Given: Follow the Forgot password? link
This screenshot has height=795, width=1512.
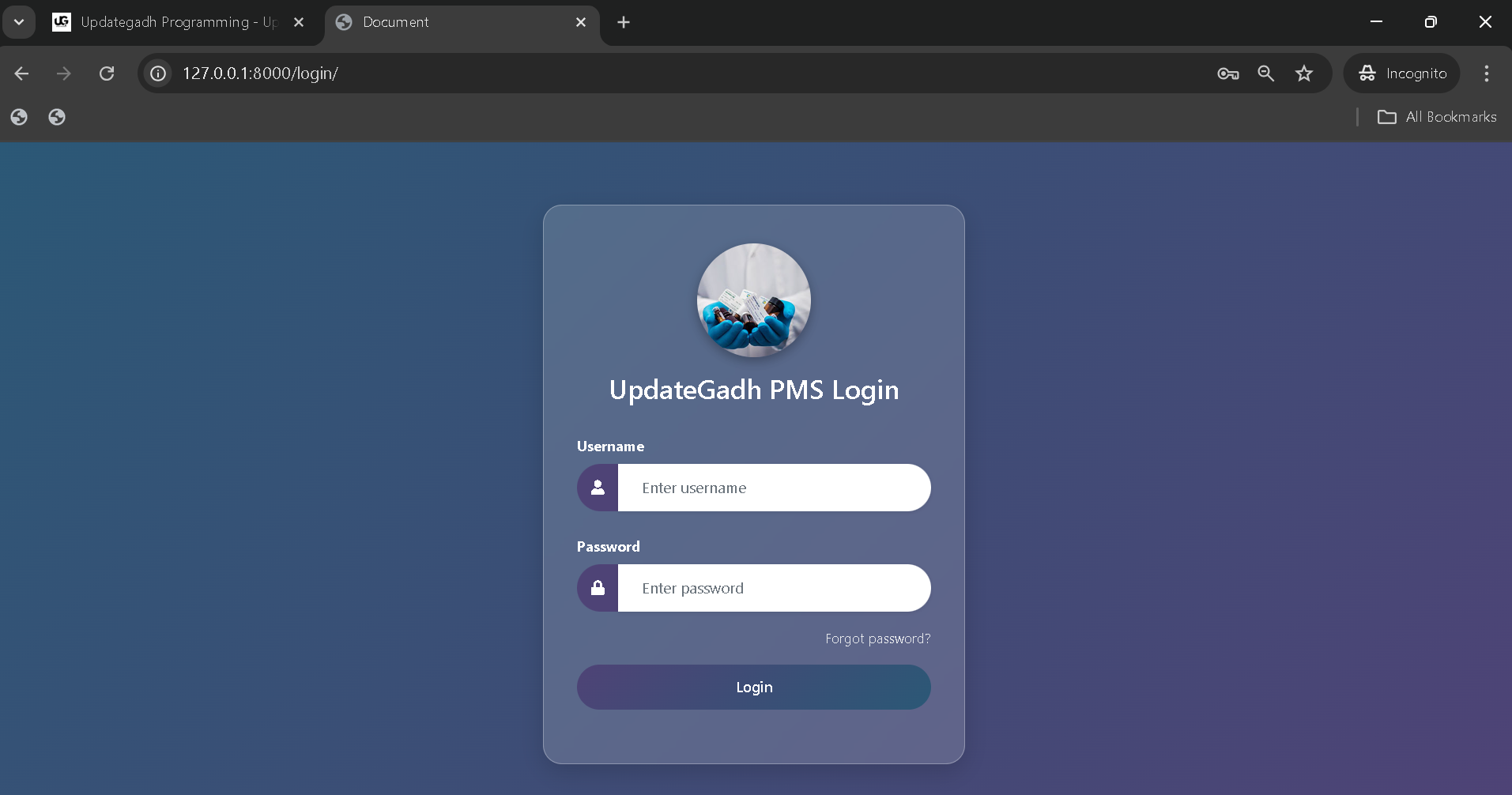Looking at the screenshot, I should pyautogui.click(x=877, y=639).
